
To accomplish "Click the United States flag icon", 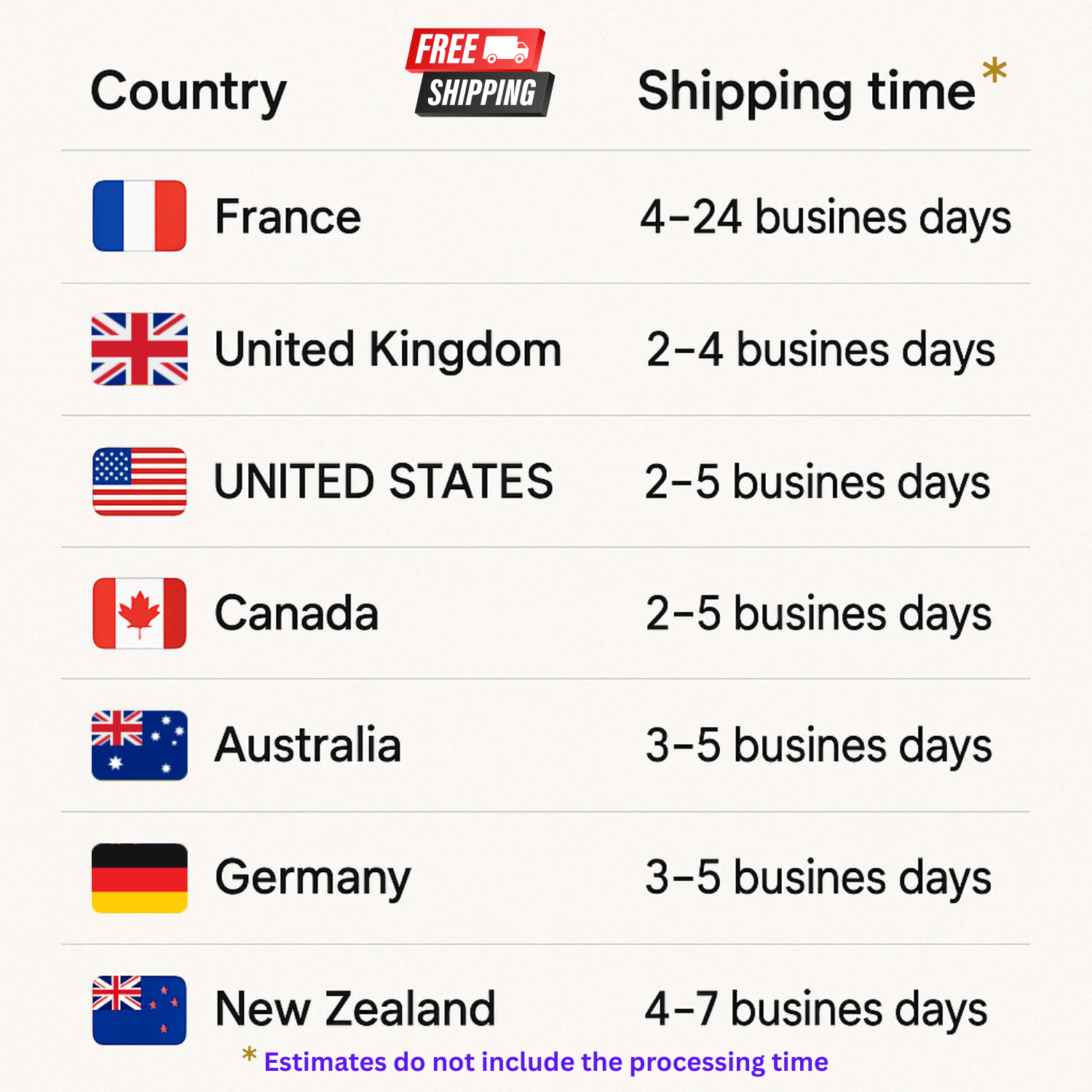I will point(140,481).
